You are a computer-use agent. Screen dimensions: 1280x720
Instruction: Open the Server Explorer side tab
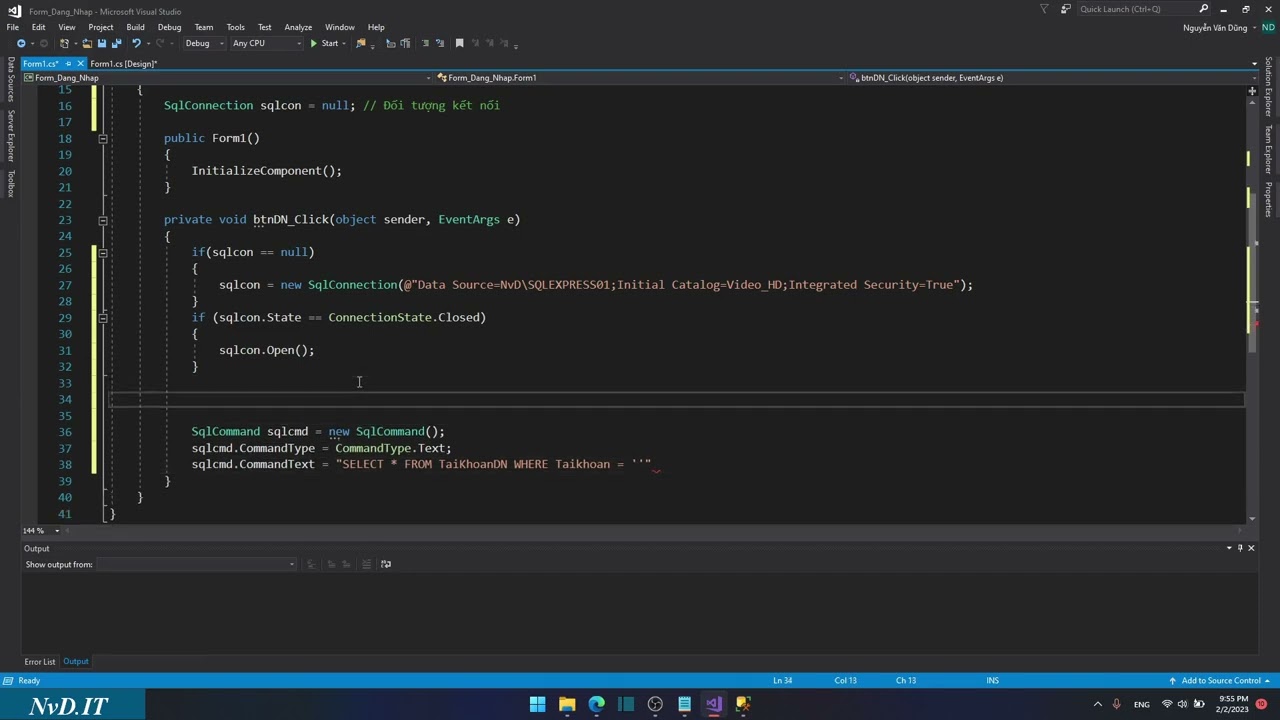11,135
